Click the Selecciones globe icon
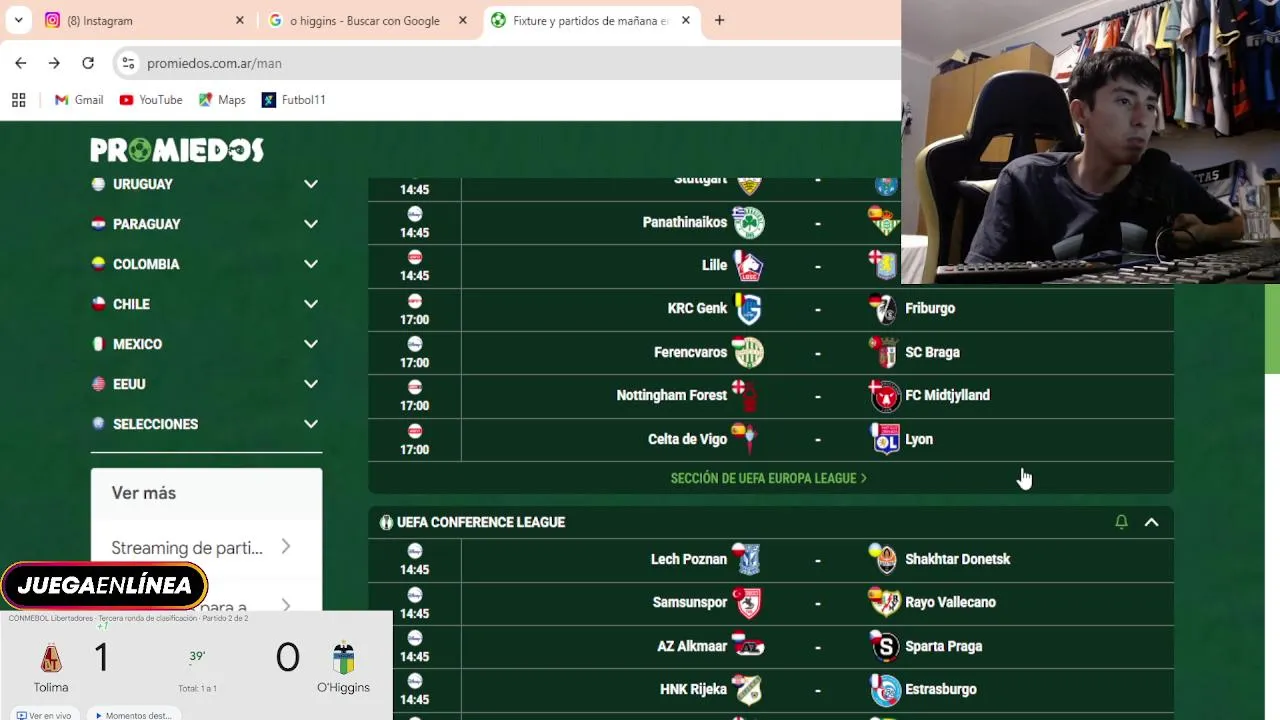 [x=98, y=424]
